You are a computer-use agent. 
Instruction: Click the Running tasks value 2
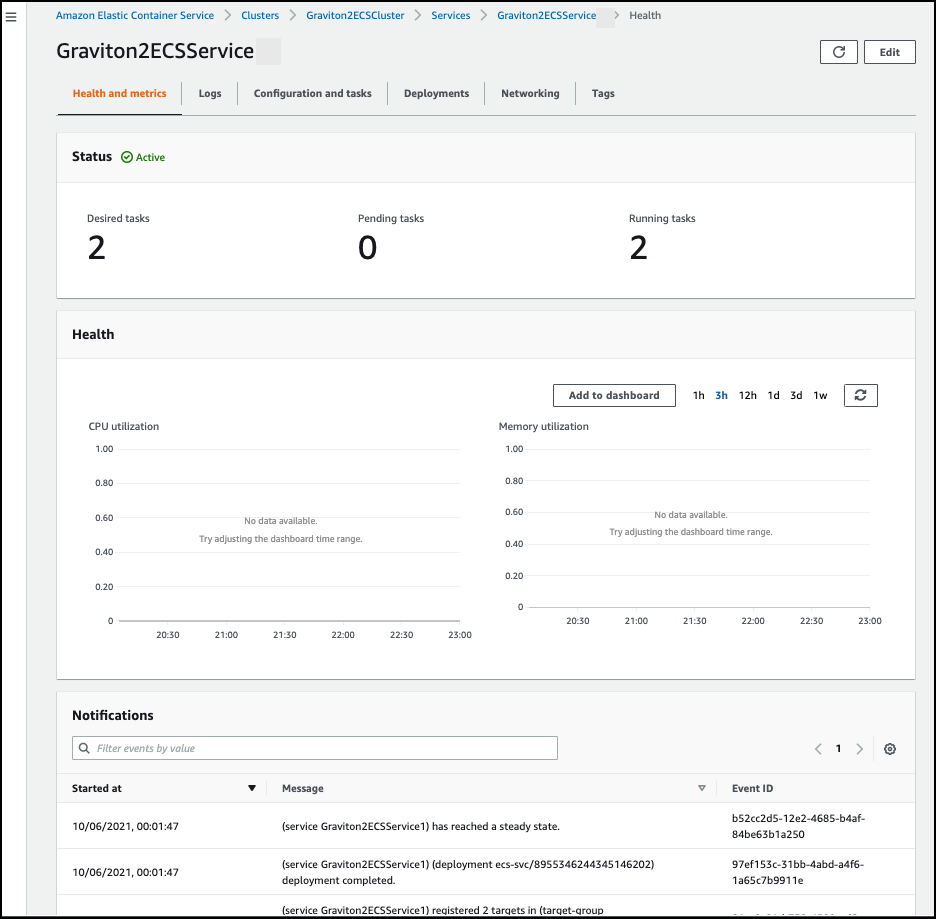638,248
